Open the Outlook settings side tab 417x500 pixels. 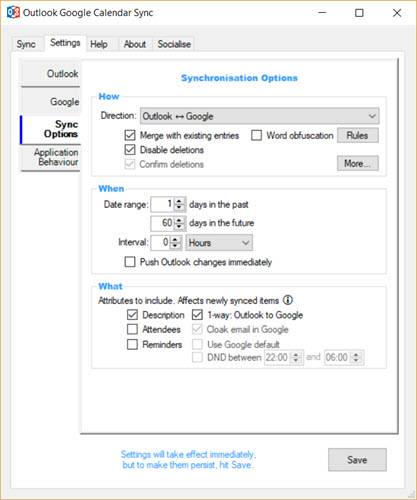click(x=51, y=74)
